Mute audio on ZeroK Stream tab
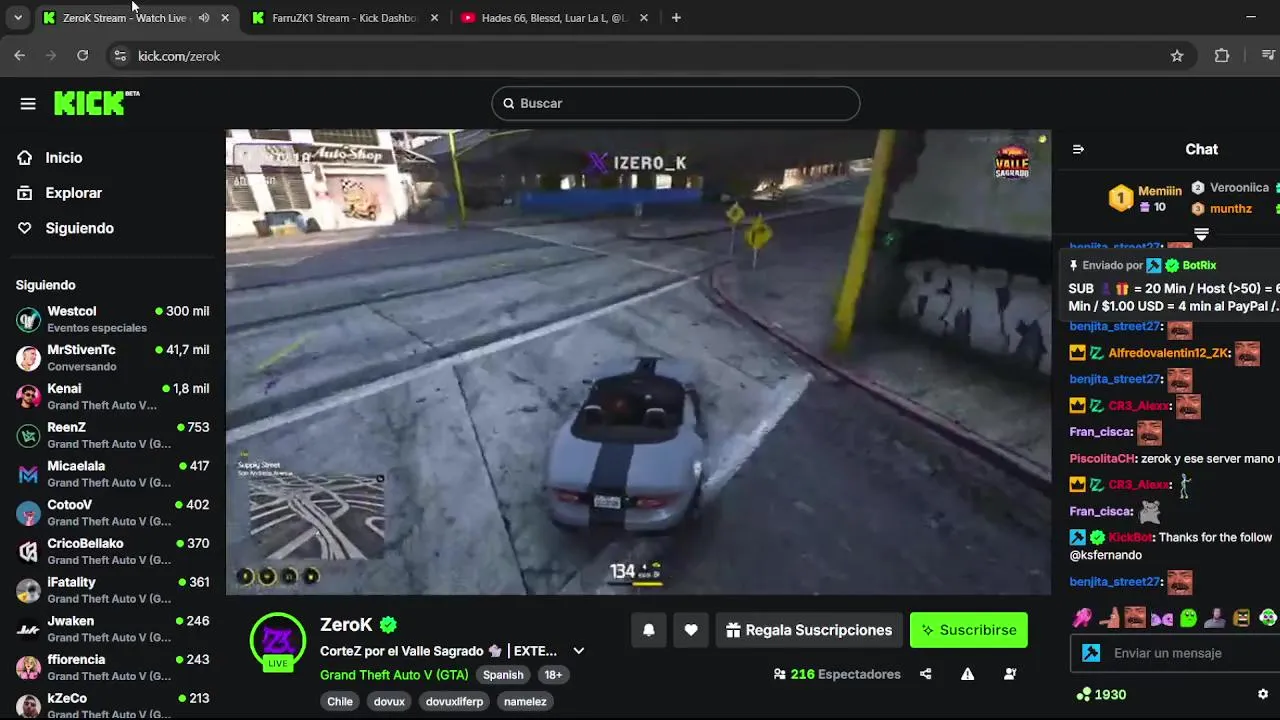Image resolution: width=1280 pixels, height=720 pixels. tap(204, 18)
